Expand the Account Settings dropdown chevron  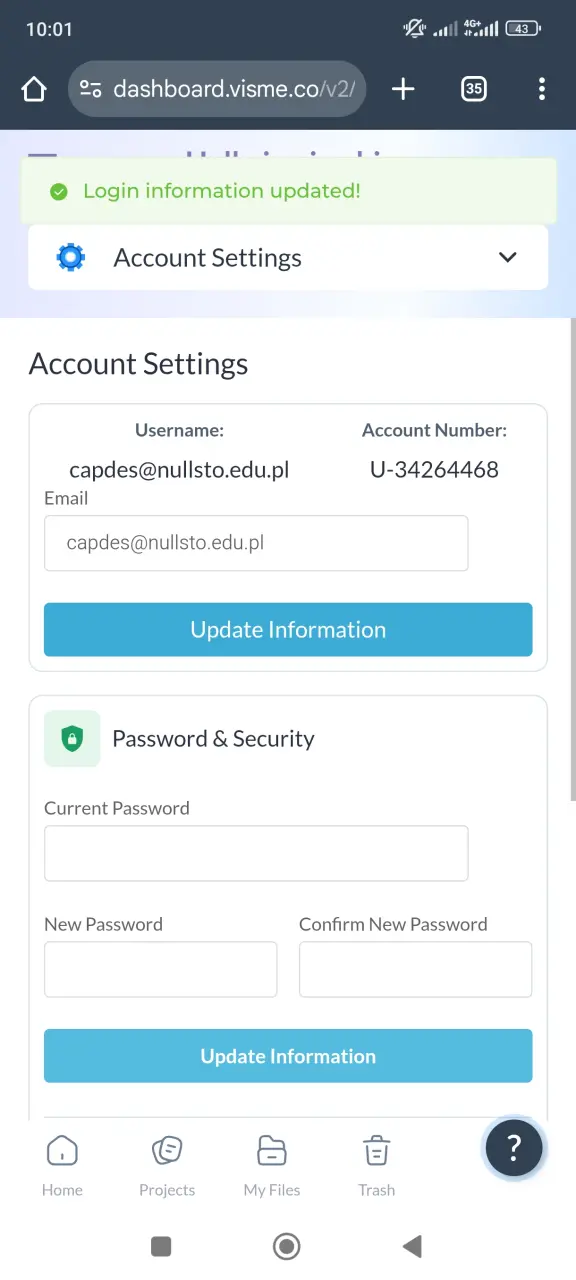(508, 257)
